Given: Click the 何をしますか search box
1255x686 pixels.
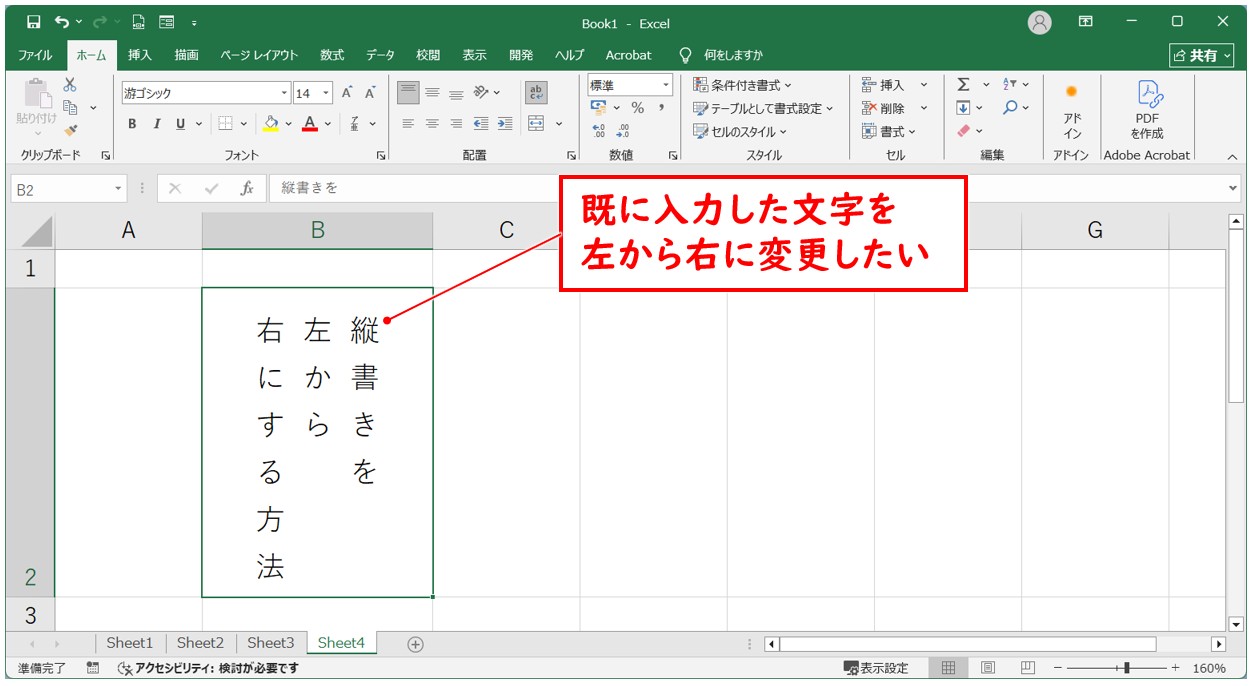Looking at the screenshot, I should (x=722, y=55).
